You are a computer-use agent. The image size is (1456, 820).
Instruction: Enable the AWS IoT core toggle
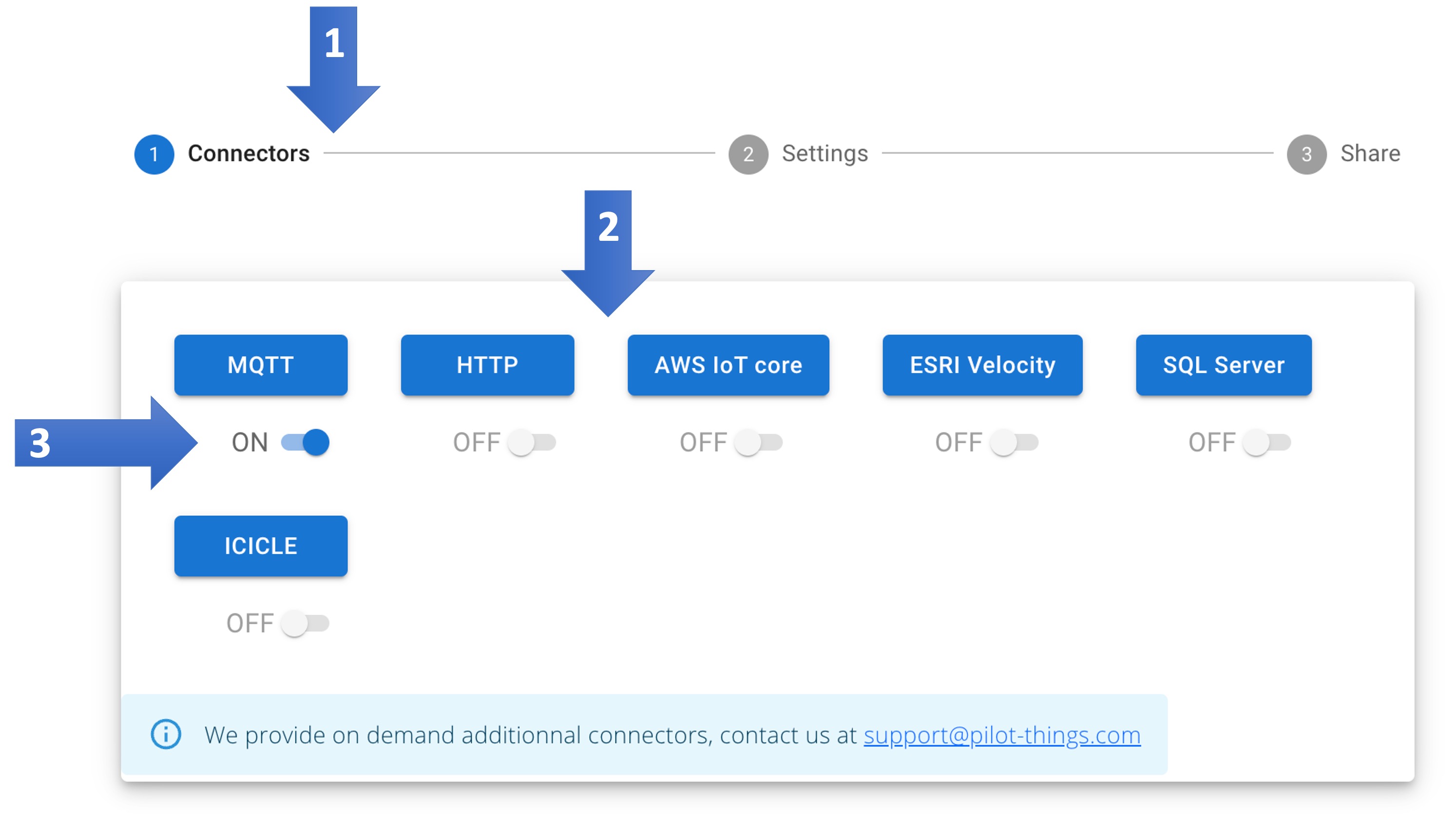(758, 442)
